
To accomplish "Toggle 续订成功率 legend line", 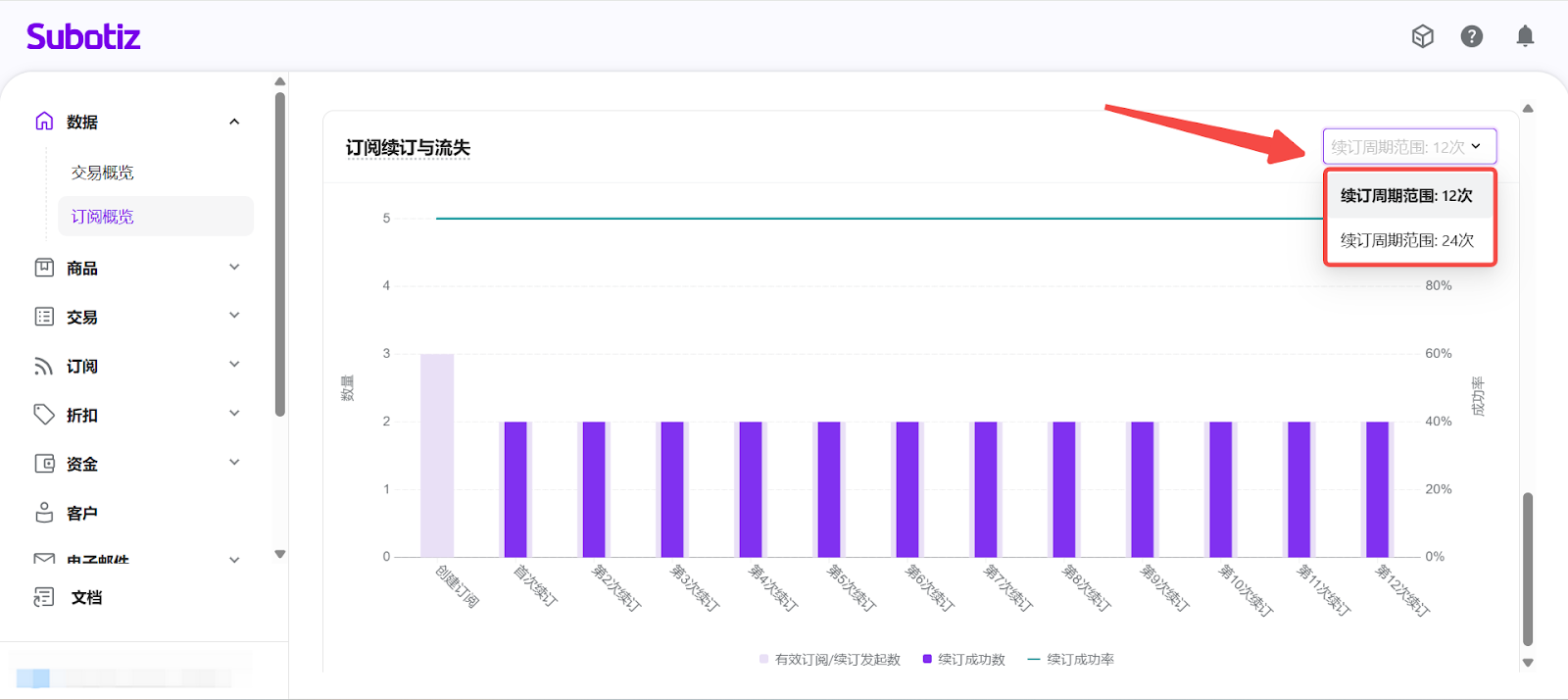I will click(1070, 660).
